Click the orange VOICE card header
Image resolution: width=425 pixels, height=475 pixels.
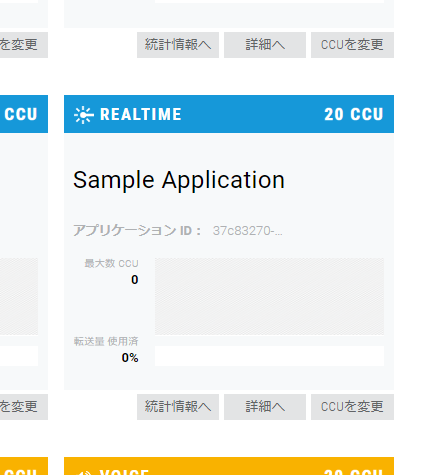tap(229, 466)
